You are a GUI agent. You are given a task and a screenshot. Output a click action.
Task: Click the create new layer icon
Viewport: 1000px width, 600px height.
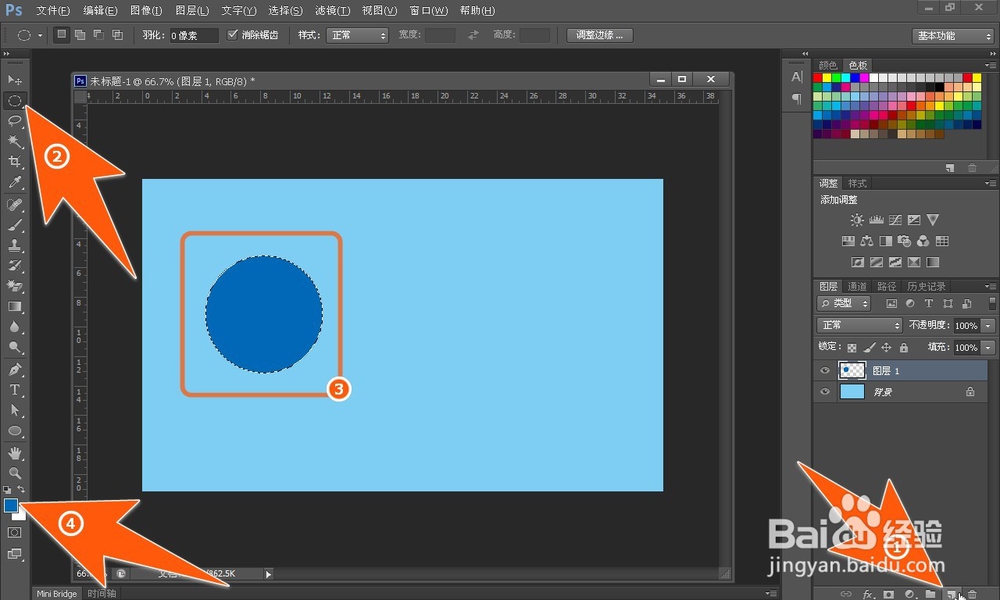(952, 594)
